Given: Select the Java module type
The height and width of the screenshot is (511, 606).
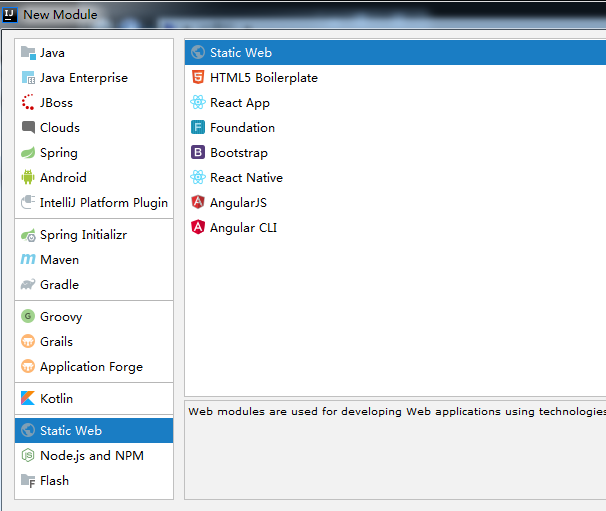Looking at the screenshot, I should click(x=94, y=53).
